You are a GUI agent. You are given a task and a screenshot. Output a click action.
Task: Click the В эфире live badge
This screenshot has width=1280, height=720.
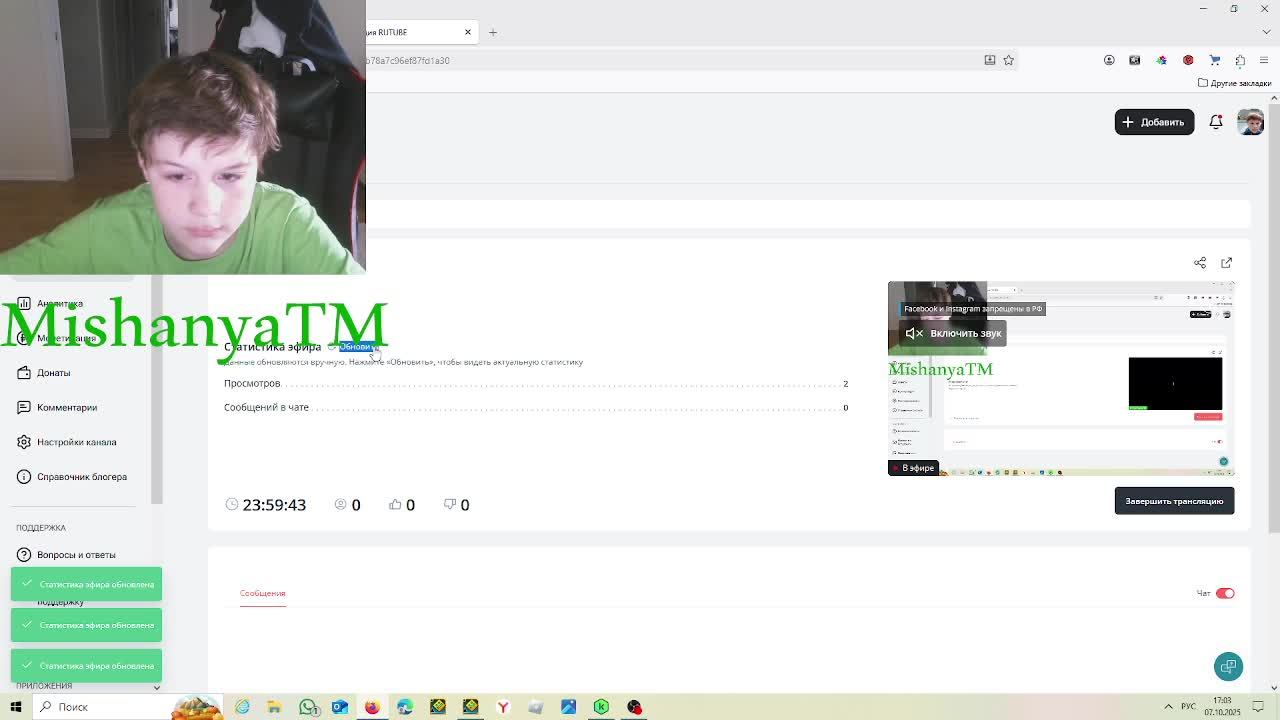point(913,468)
